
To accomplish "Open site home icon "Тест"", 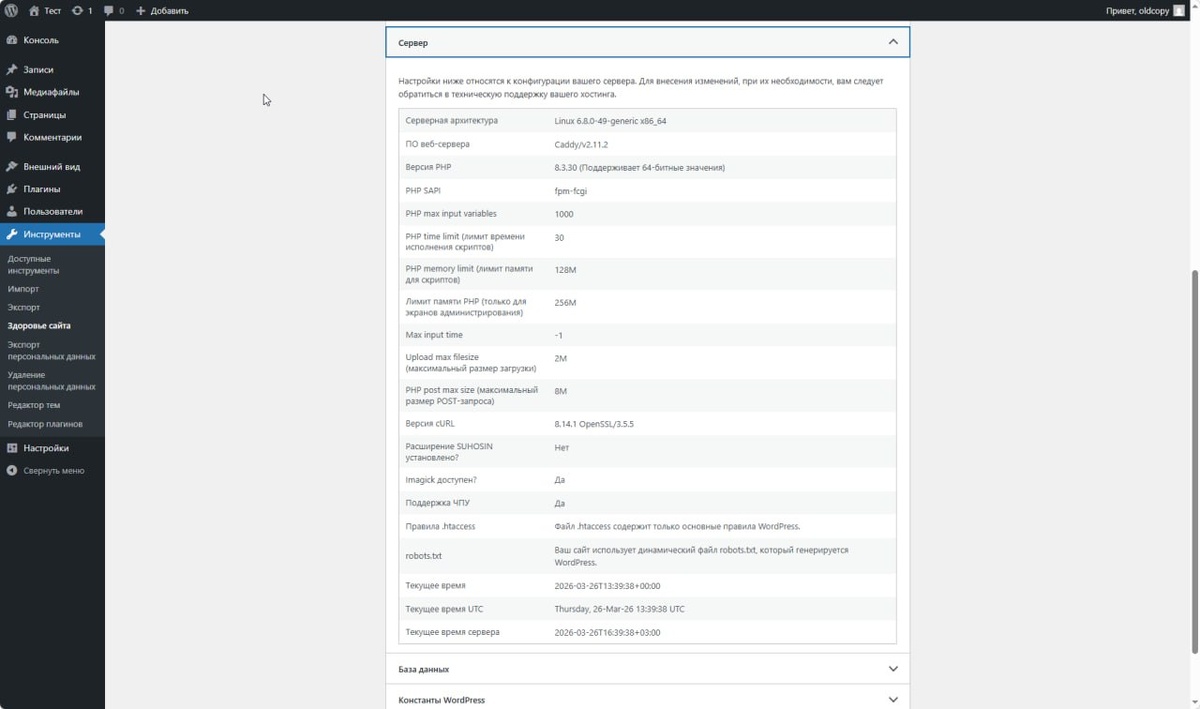I will pyautogui.click(x=34, y=10).
